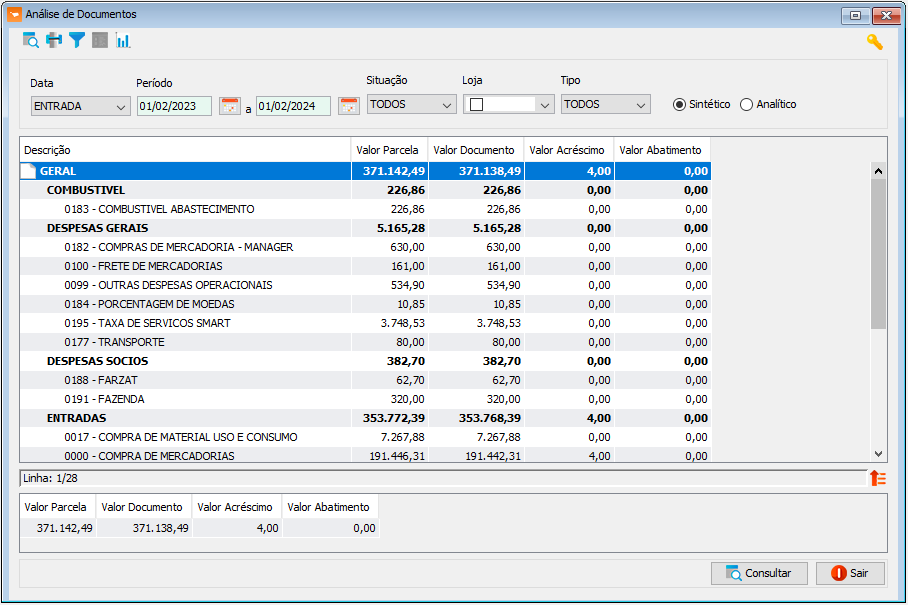Image resolution: width=908 pixels, height=605 pixels.
Task: Click the Sair button
Action: point(850,573)
